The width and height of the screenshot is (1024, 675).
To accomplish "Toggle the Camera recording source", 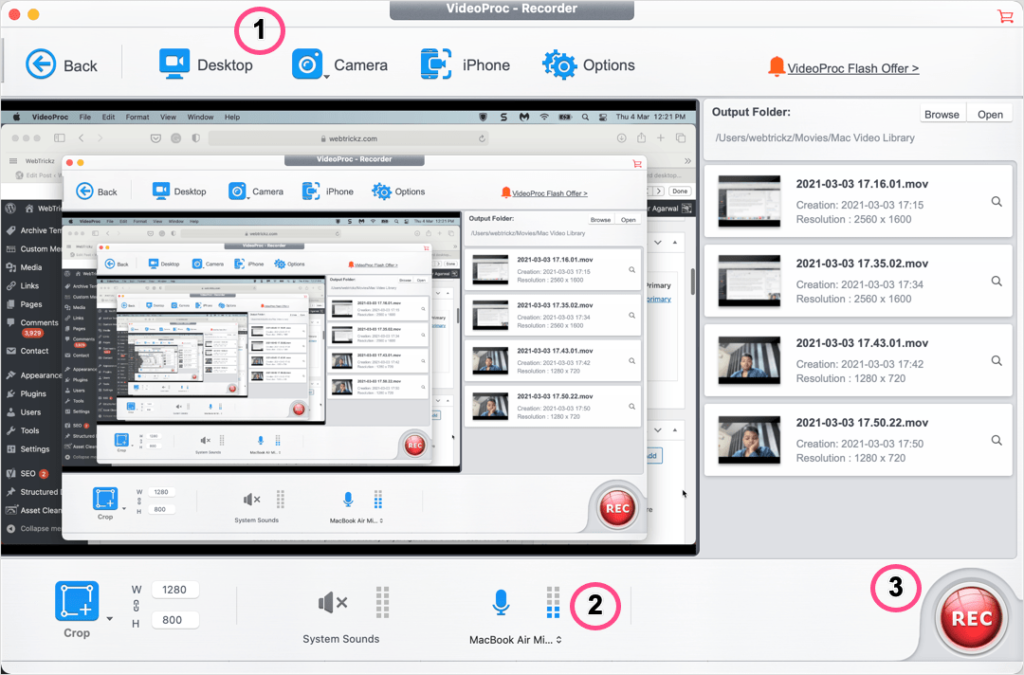I will point(307,63).
